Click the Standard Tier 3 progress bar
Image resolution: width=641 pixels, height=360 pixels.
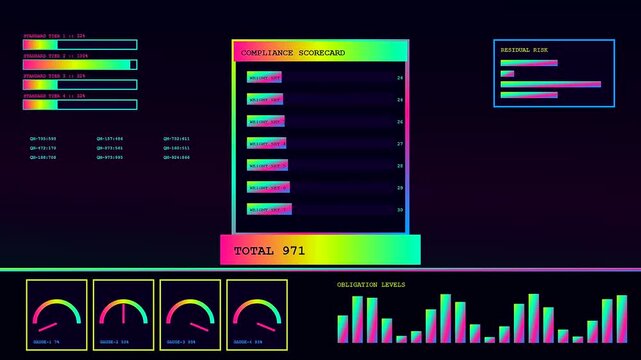(x=80, y=85)
